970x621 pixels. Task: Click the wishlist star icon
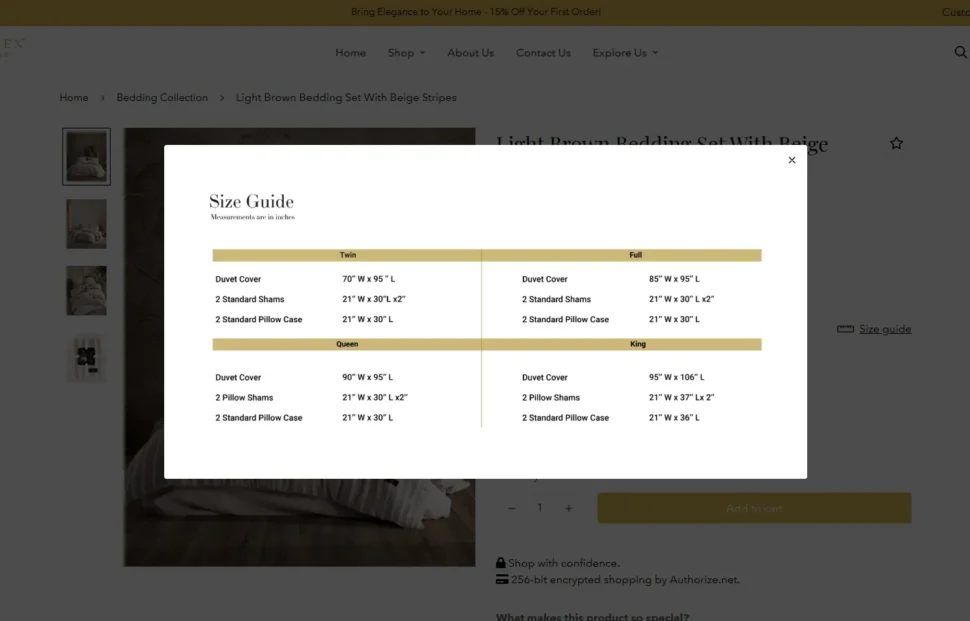[x=896, y=143]
